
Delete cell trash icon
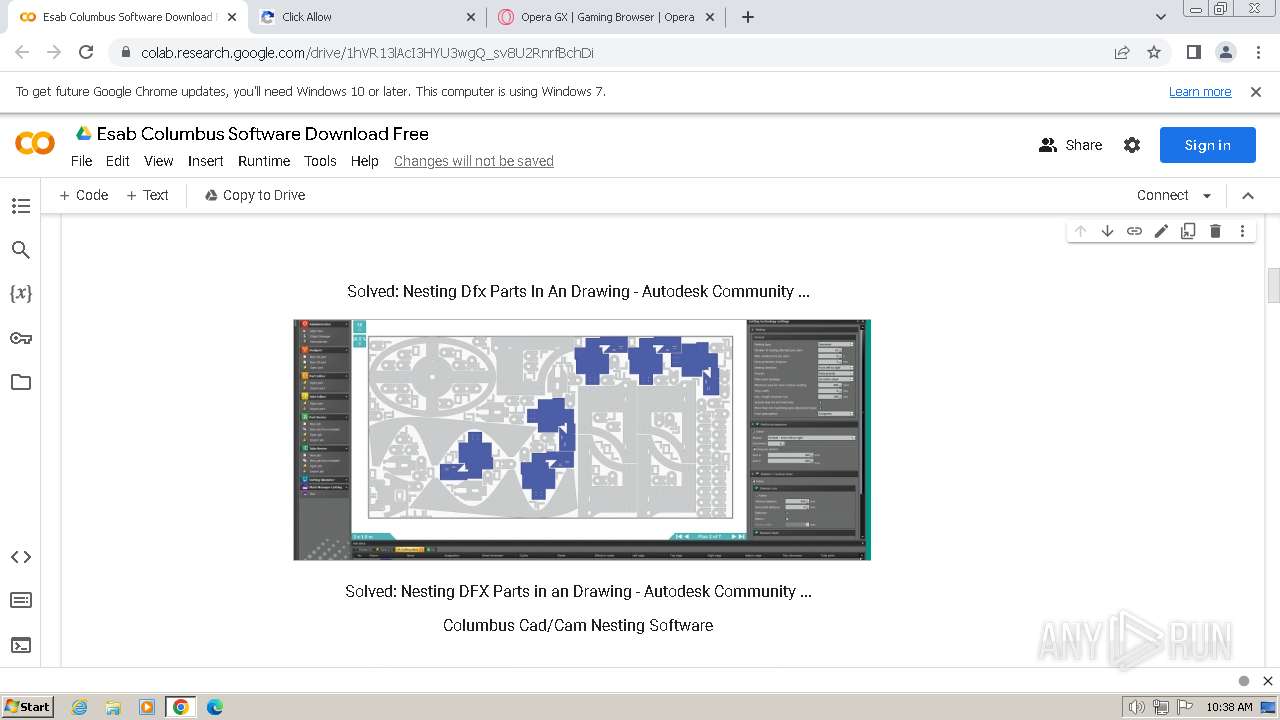click(x=1215, y=231)
